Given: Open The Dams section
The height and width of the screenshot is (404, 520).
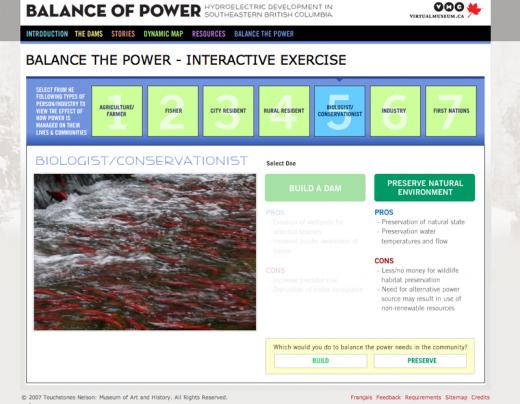Looking at the screenshot, I should [89, 34].
